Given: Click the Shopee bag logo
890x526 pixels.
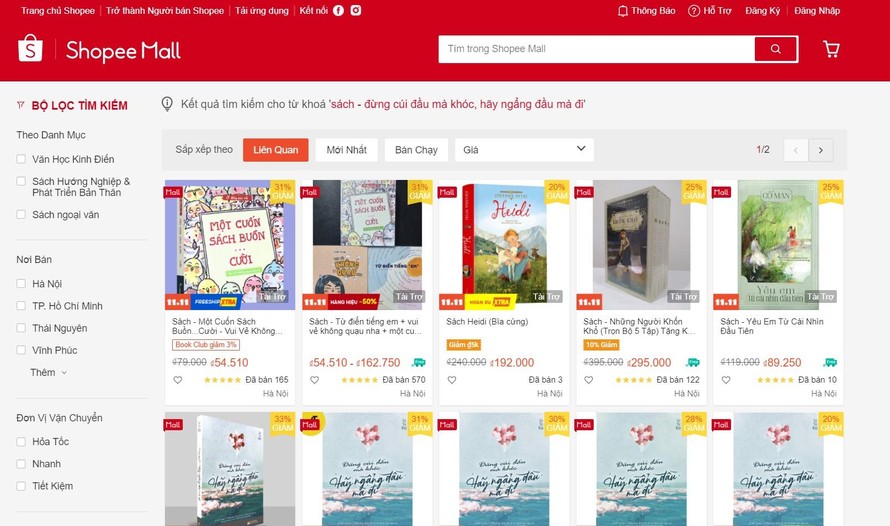Looking at the screenshot, I should tap(31, 49).
